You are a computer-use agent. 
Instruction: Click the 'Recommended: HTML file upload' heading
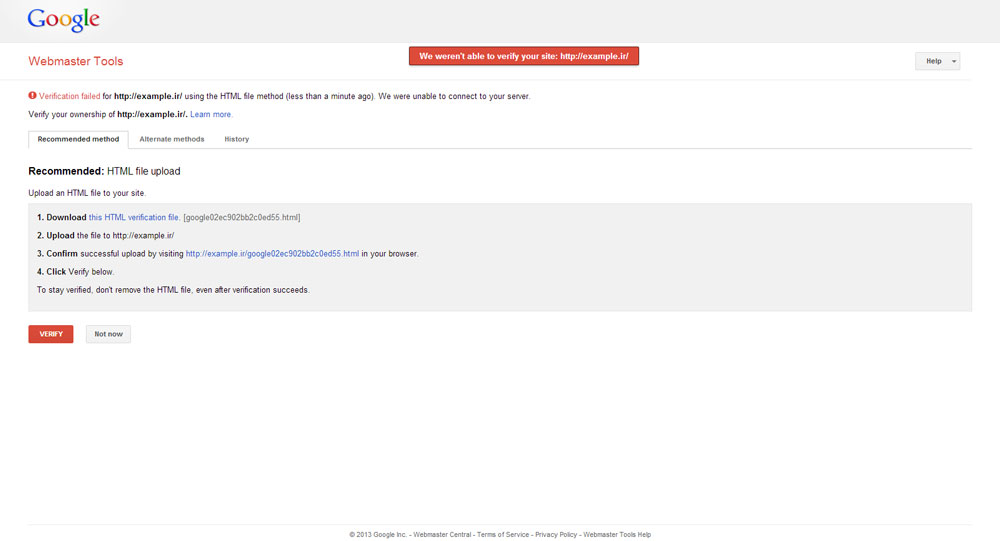[x=104, y=171]
